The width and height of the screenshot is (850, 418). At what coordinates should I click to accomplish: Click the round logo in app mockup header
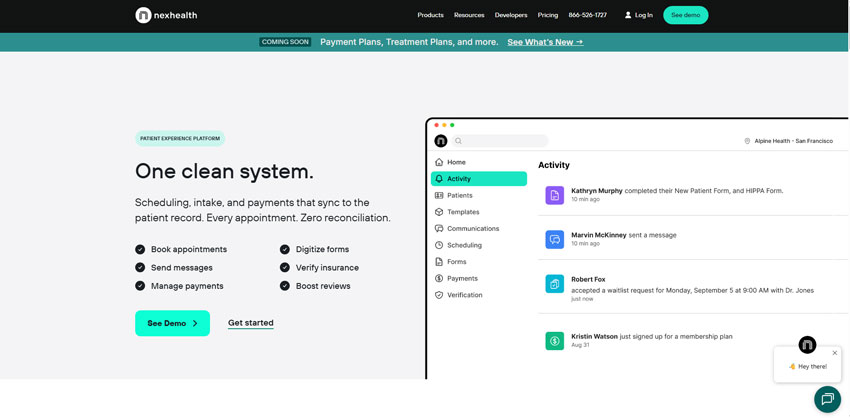[441, 141]
